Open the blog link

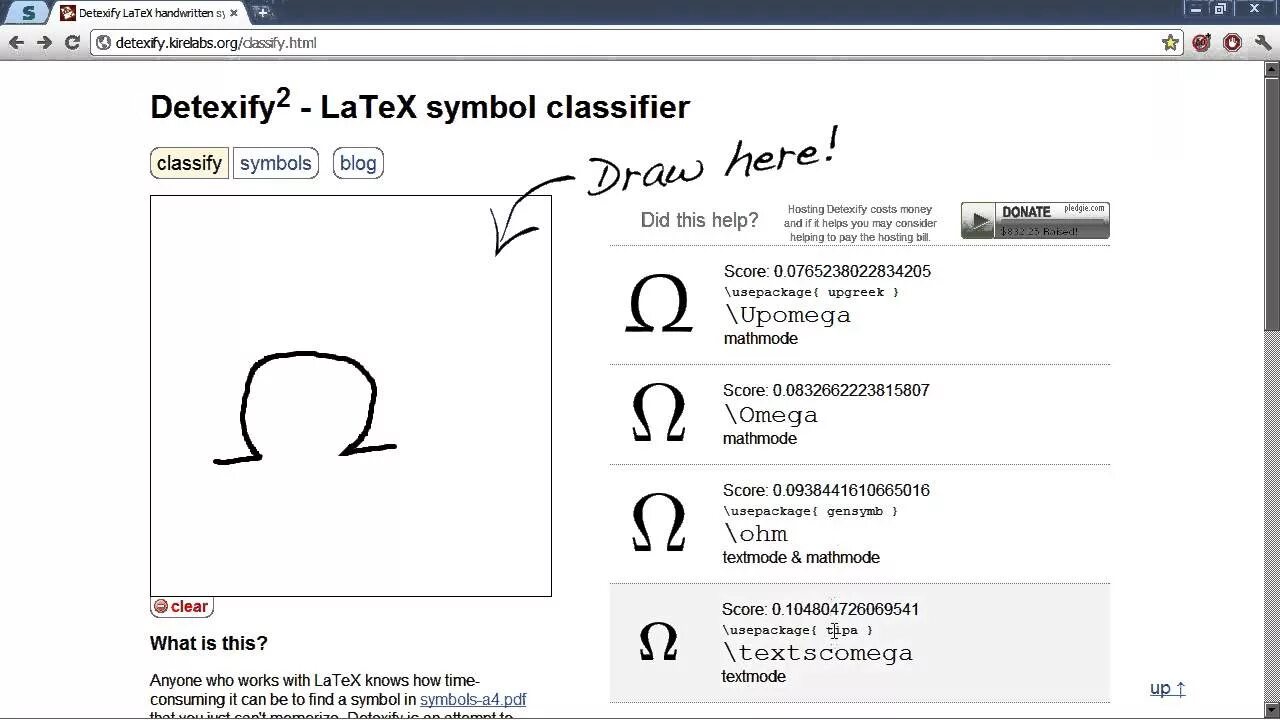point(358,163)
